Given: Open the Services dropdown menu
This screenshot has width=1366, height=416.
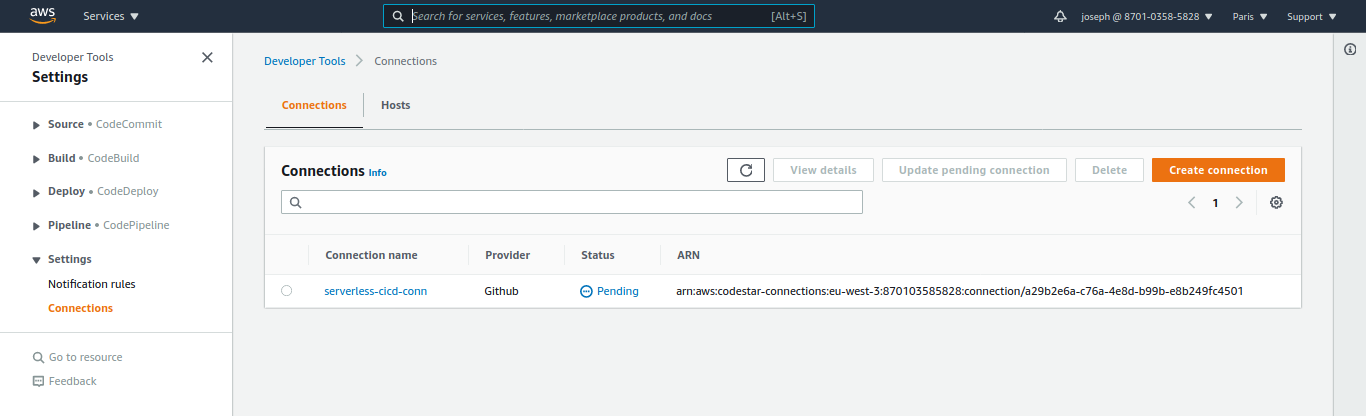Looking at the screenshot, I should (111, 17).
